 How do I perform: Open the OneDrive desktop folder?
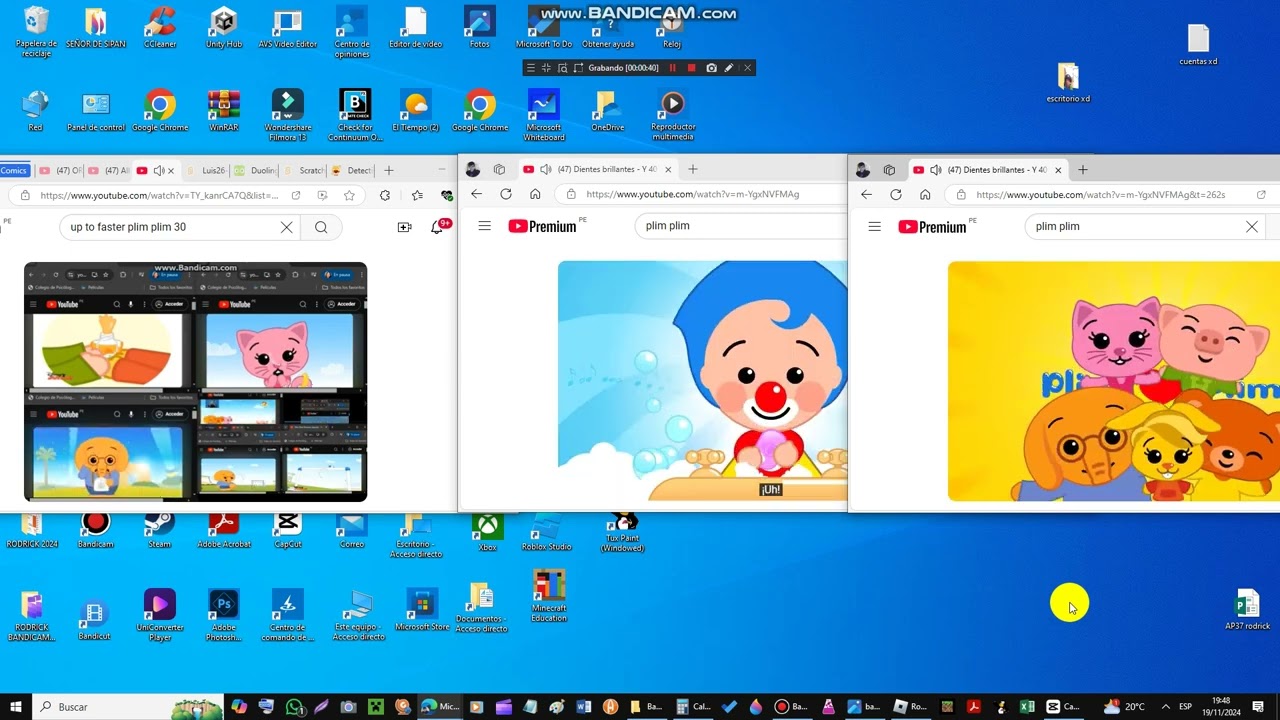[x=608, y=111]
